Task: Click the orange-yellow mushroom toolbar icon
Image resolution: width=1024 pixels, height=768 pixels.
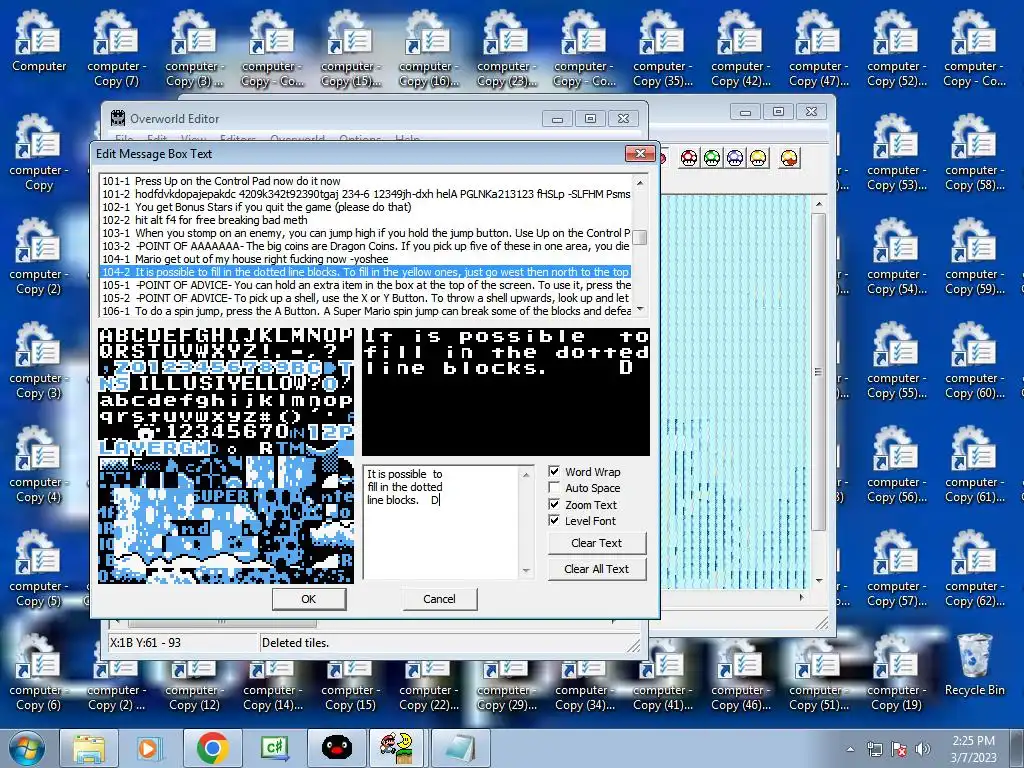Action: coord(789,158)
